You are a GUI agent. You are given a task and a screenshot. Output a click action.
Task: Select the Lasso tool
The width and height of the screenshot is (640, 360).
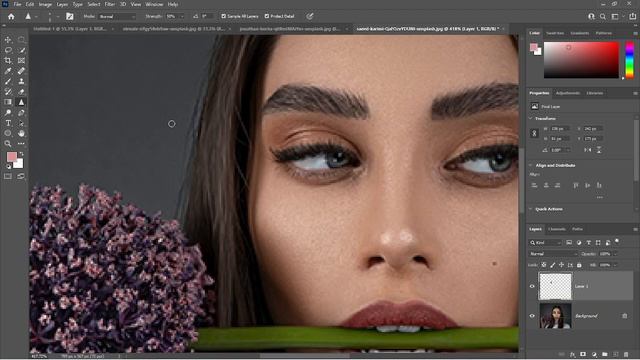tap(8, 50)
